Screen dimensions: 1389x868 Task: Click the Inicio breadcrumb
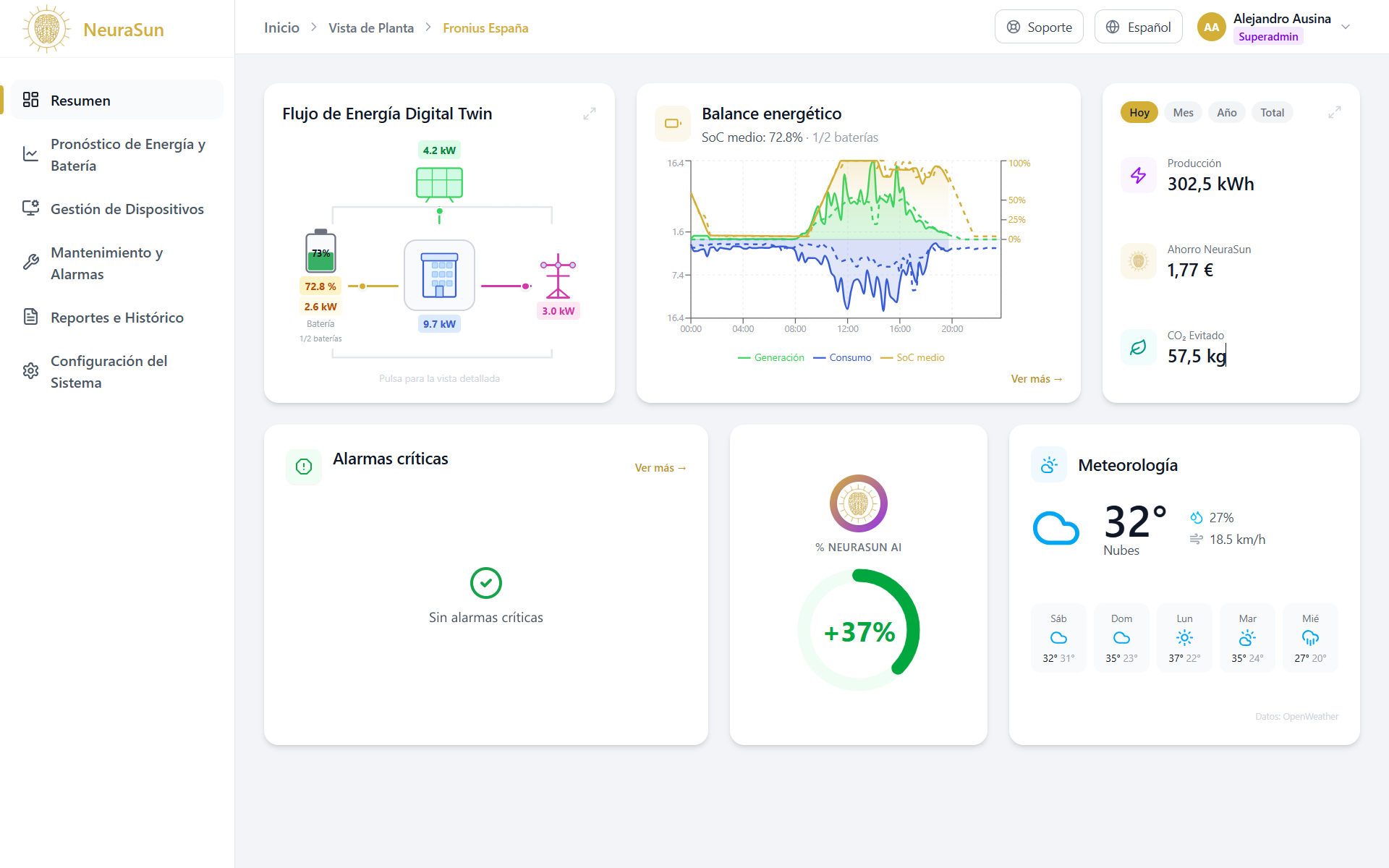coord(281,27)
